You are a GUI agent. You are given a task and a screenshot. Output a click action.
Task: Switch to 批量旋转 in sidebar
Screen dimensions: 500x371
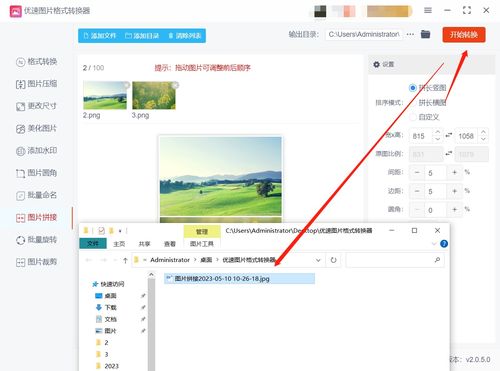(37, 240)
